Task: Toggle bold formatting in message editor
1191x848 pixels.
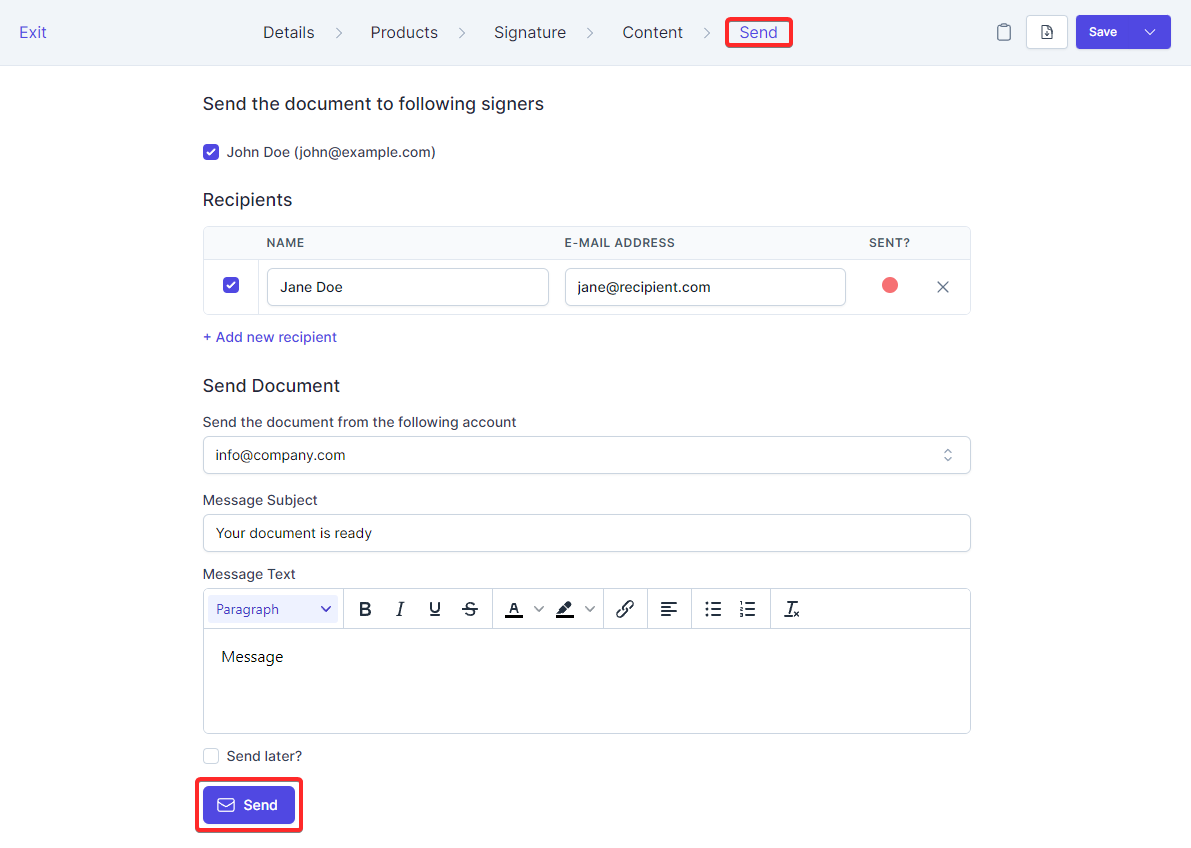Action: (365, 609)
